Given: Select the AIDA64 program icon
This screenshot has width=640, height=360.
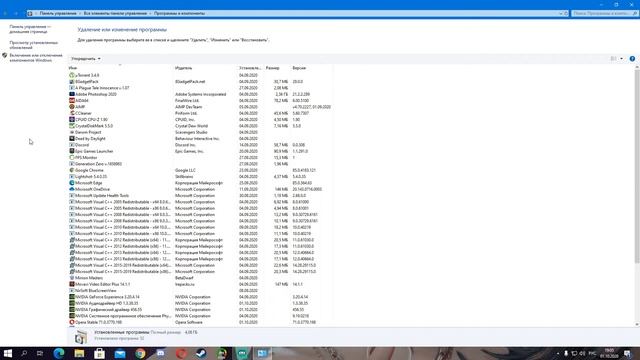Looking at the screenshot, I should (x=72, y=100).
